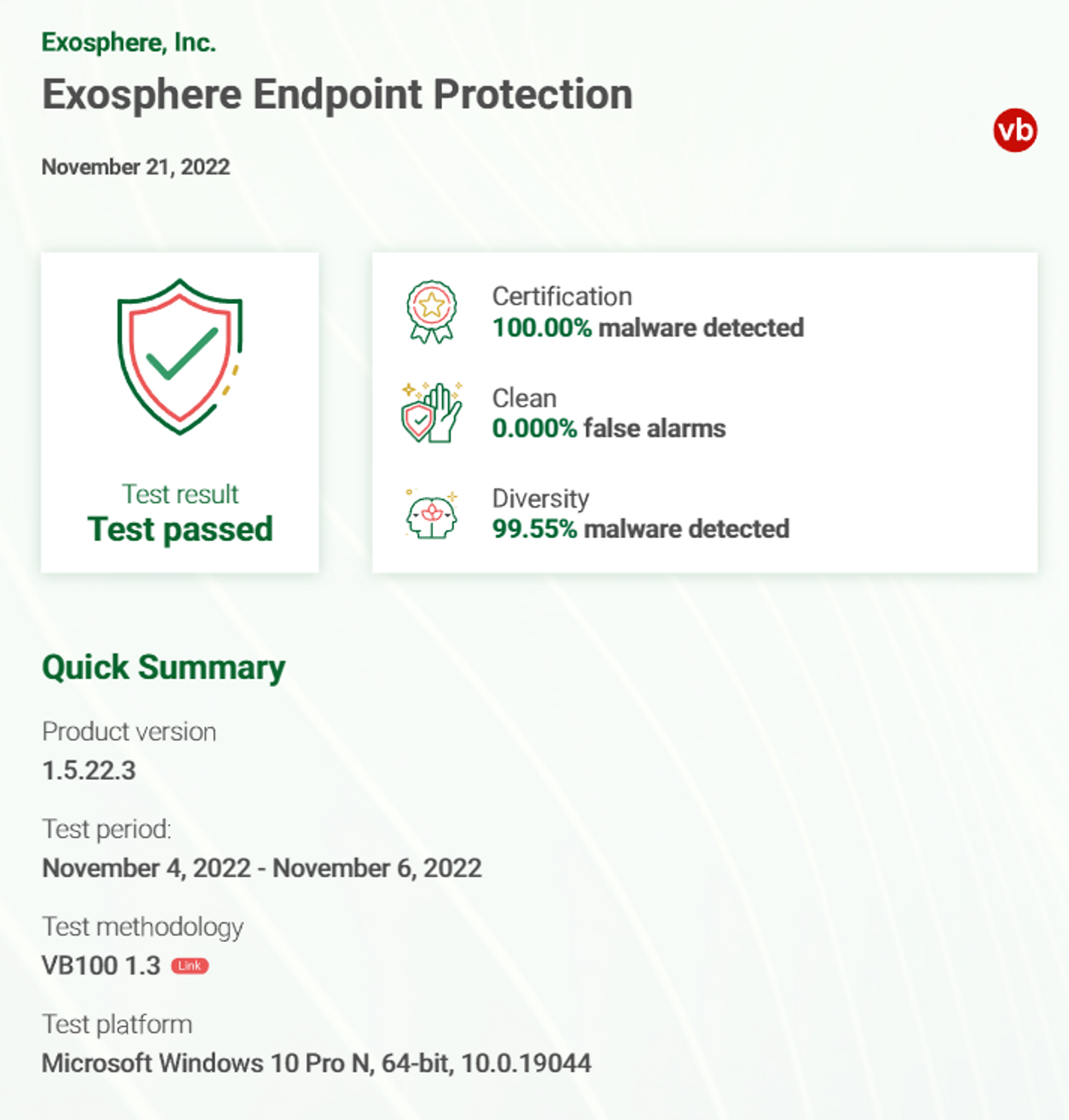
Task: Click the Test result label
Action: (x=180, y=495)
